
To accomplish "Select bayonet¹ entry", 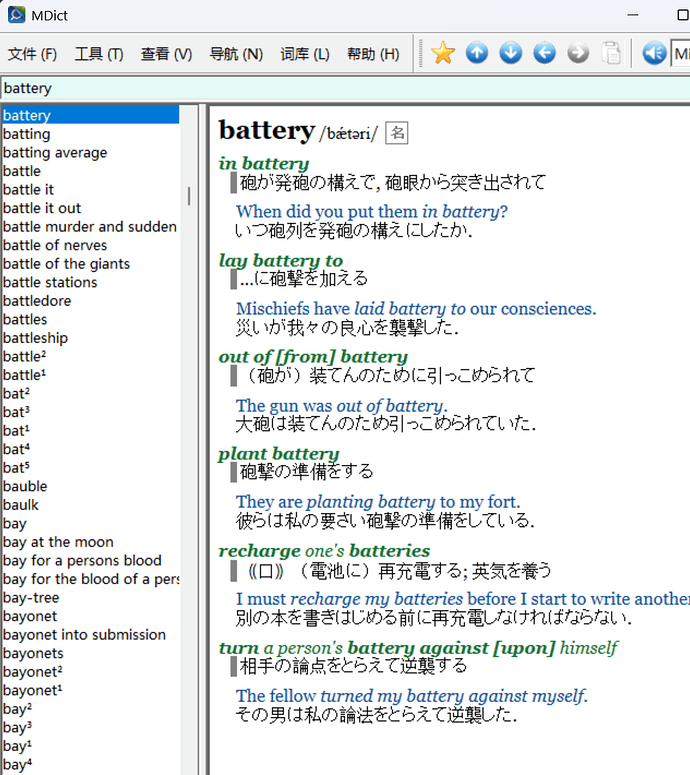I will point(33,690).
